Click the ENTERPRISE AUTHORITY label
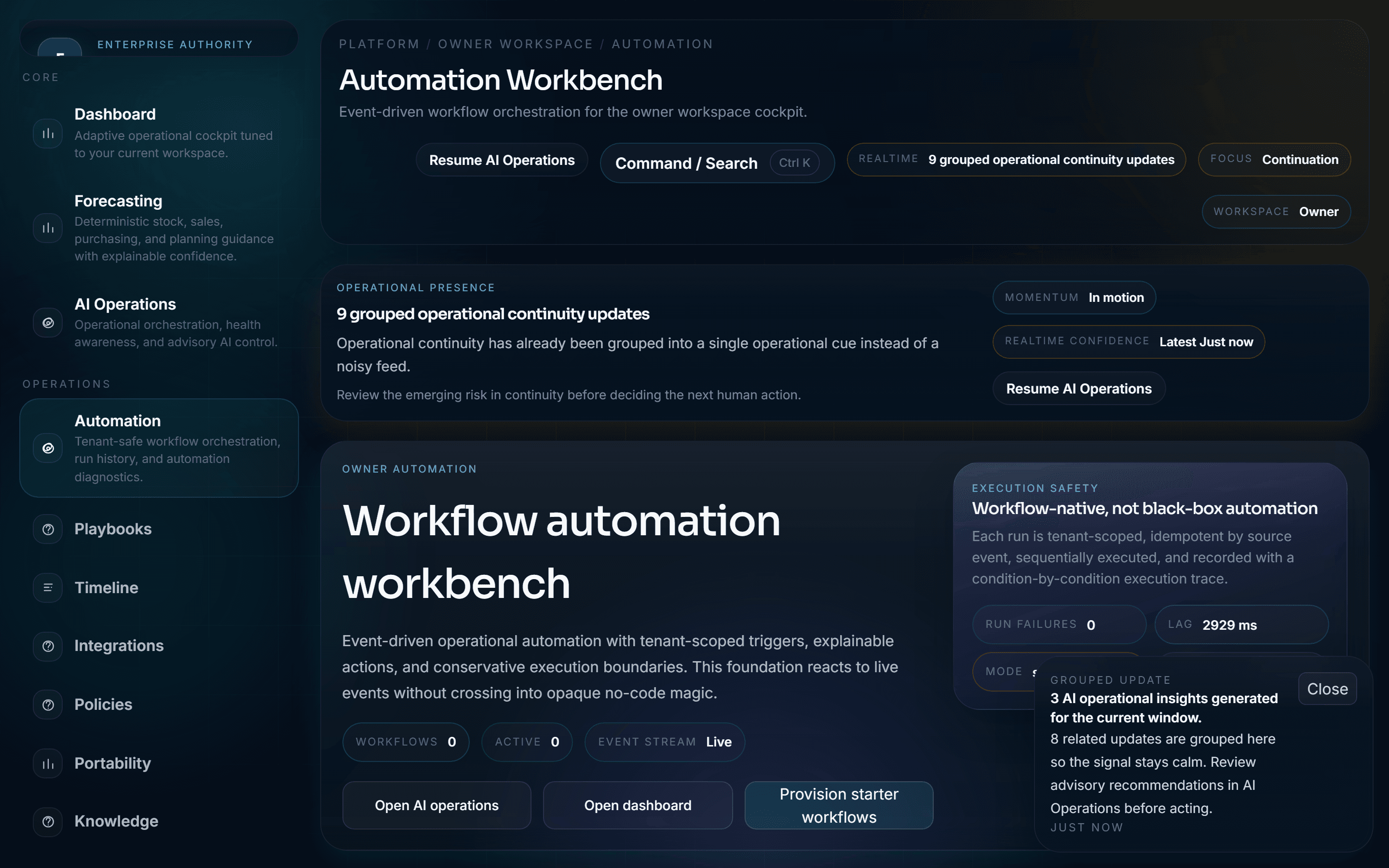The image size is (1389, 868). pyautogui.click(x=175, y=45)
